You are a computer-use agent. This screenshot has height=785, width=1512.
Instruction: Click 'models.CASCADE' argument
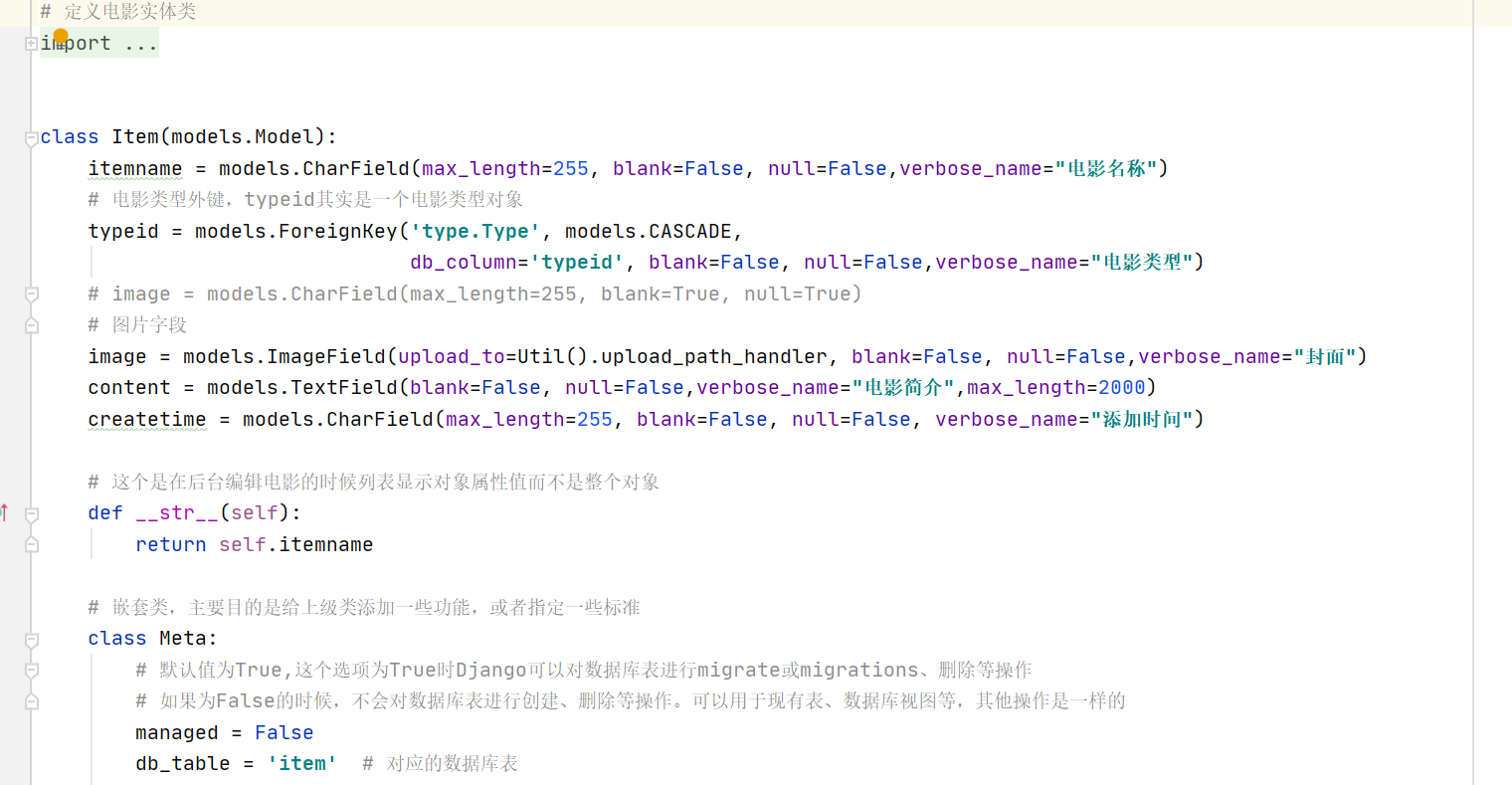point(649,231)
